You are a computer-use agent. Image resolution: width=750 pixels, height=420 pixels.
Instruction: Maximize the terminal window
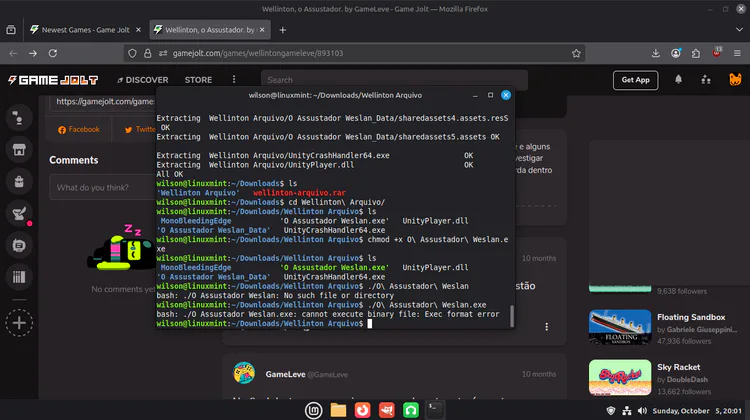click(x=490, y=95)
